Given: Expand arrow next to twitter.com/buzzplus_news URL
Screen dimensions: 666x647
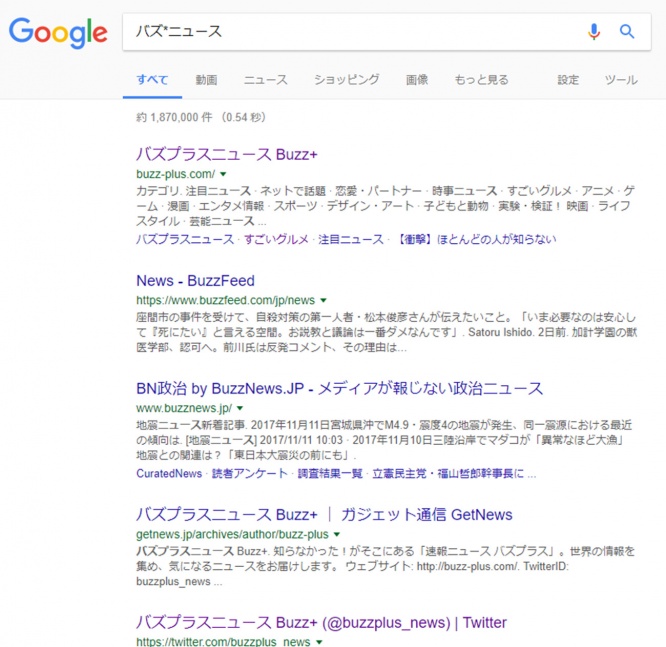Looking at the screenshot, I should tap(319, 642).
